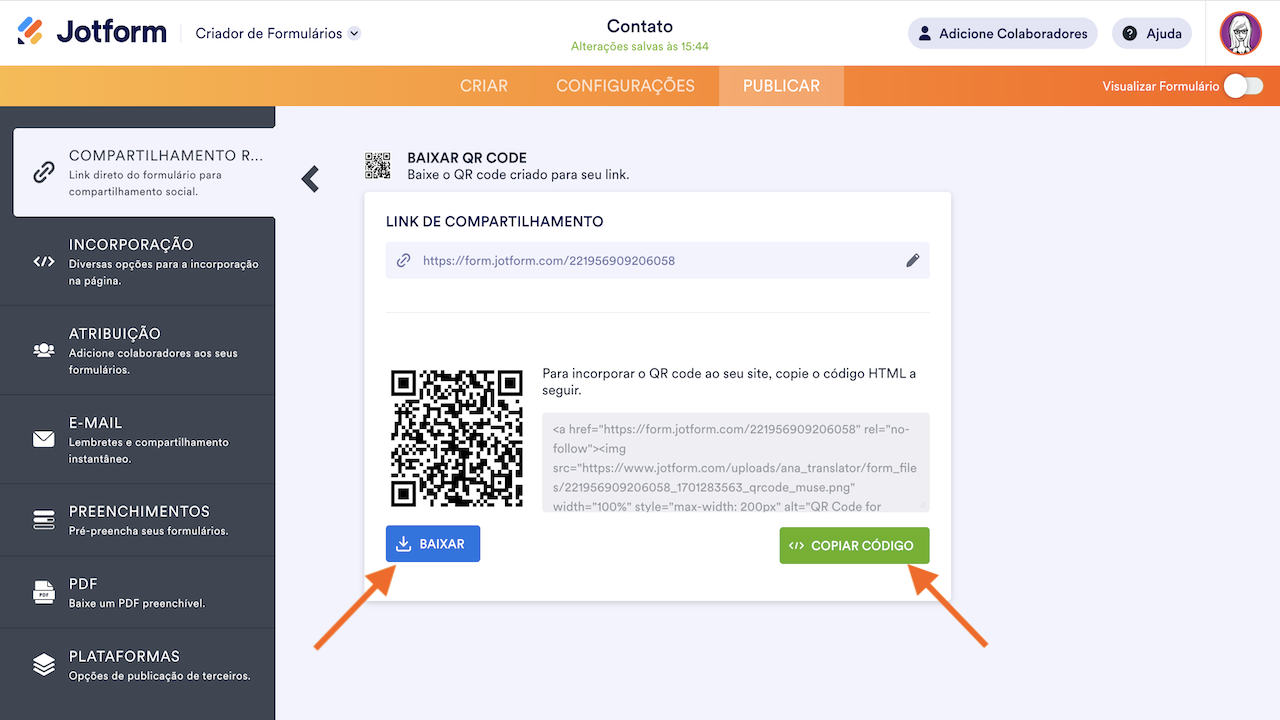Click the back chevron arrow
Image resolution: width=1280 pixels, height=720 pixels.
310,179
